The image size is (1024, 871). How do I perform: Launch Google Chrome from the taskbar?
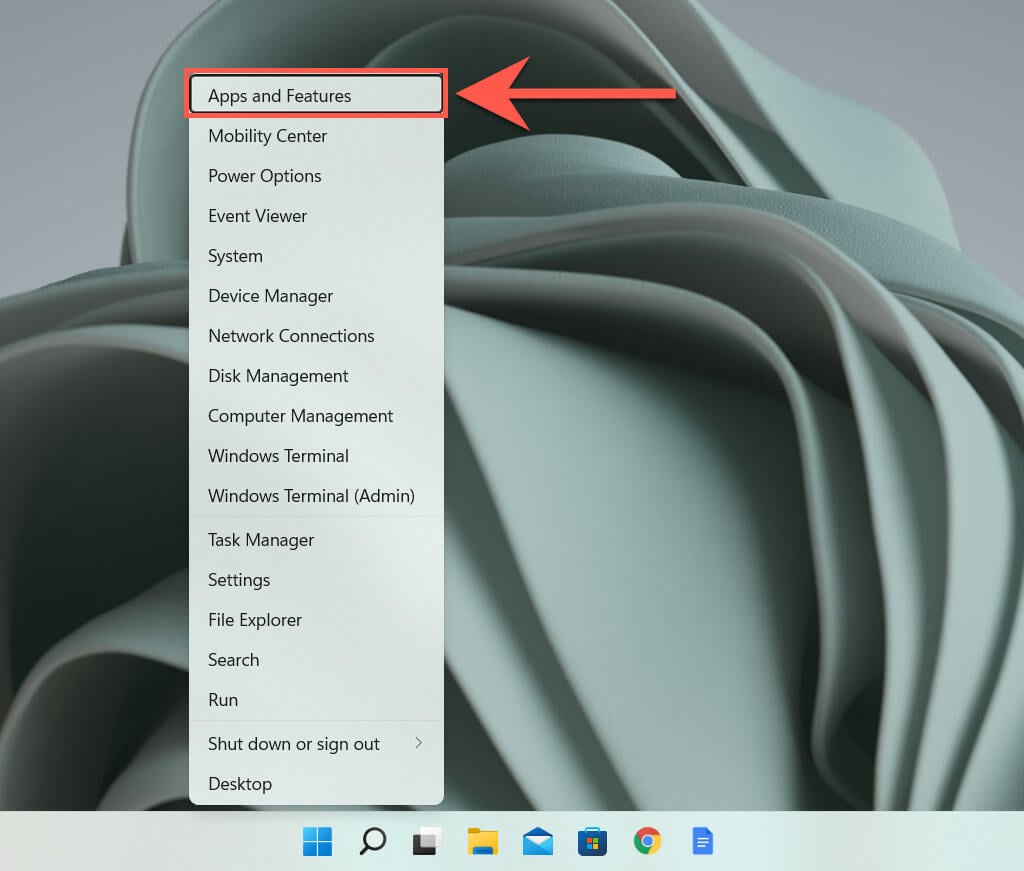(648, 842)
